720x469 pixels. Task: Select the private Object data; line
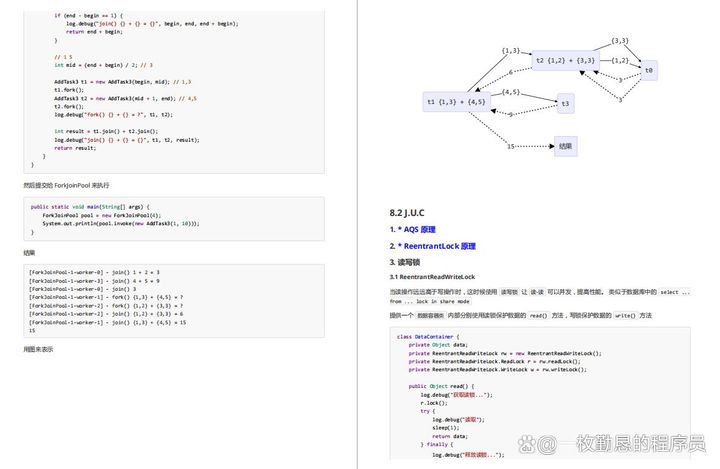pyautogui.click(x=438, y=345)
